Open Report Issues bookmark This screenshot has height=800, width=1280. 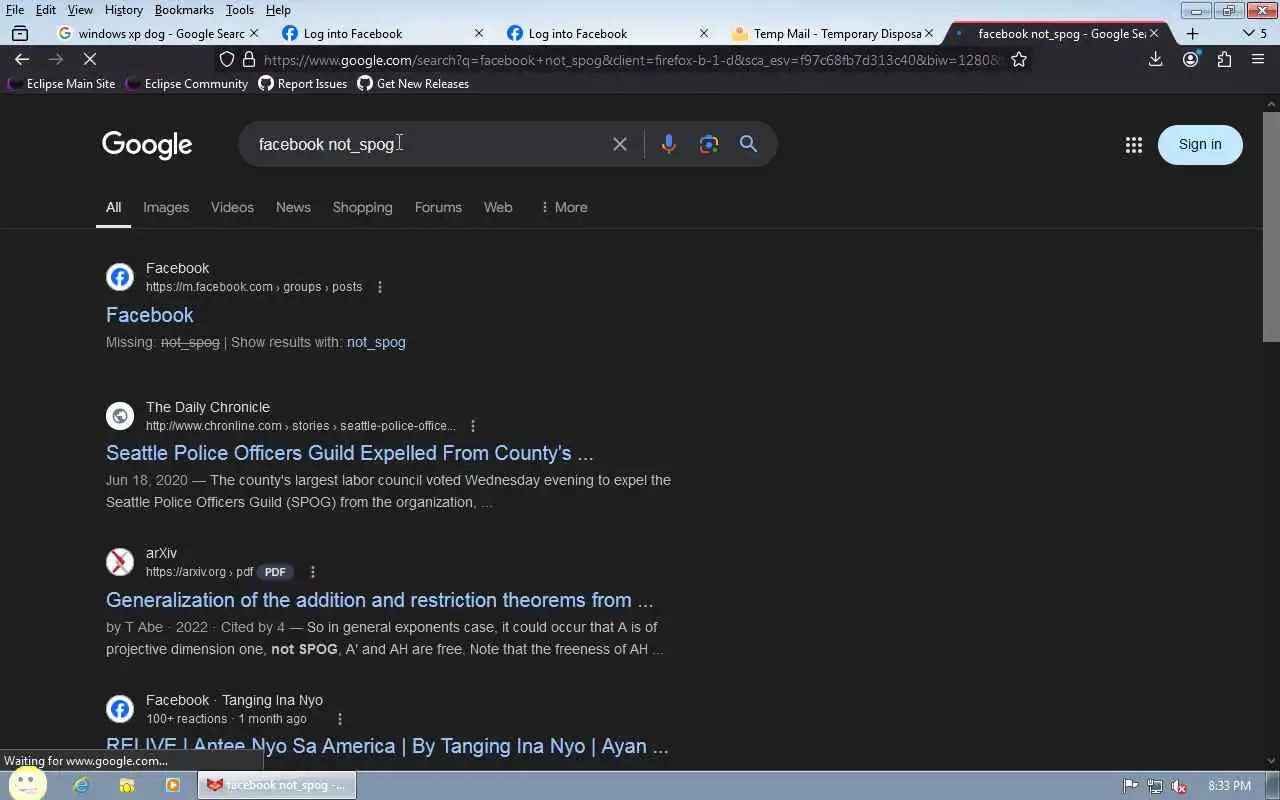tap(303, 84)
